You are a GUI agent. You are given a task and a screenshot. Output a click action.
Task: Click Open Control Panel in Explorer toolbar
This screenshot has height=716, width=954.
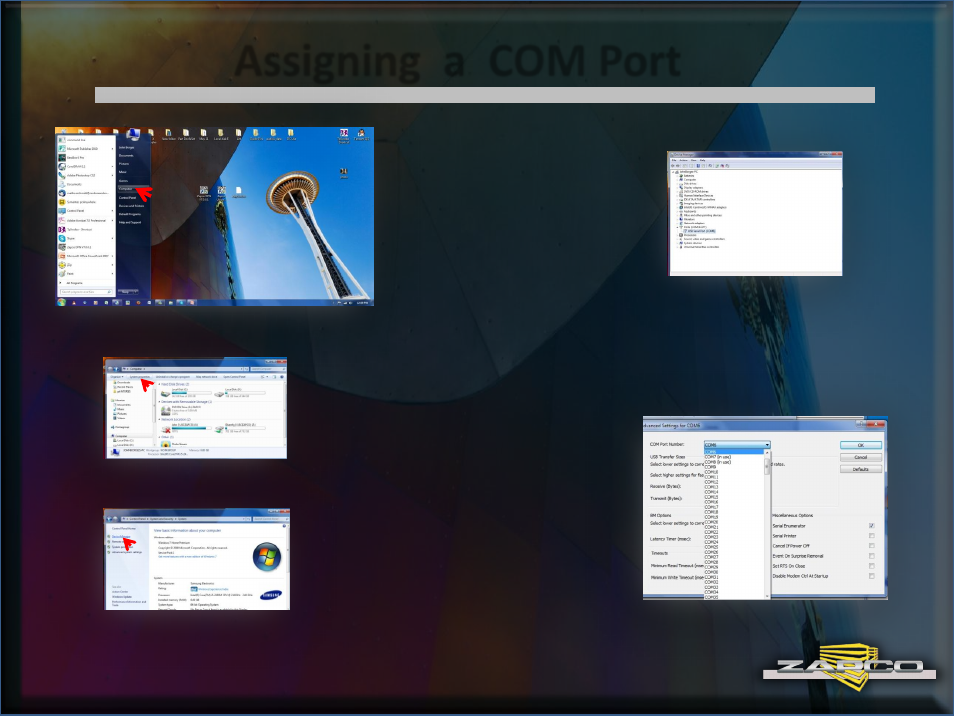pos(234,377)
